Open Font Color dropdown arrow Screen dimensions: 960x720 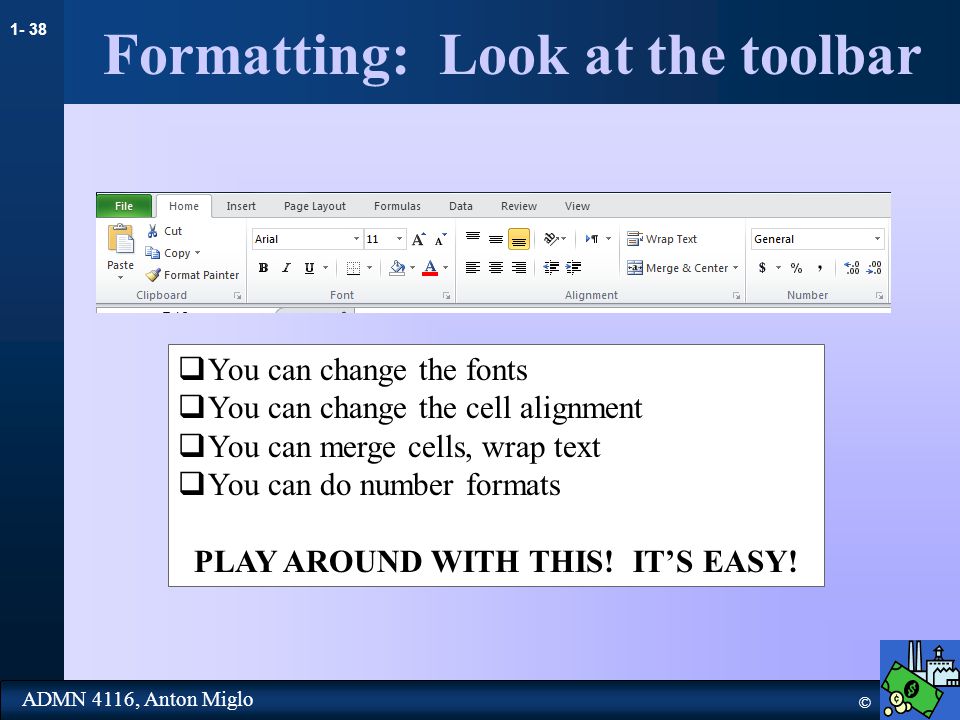445,268
